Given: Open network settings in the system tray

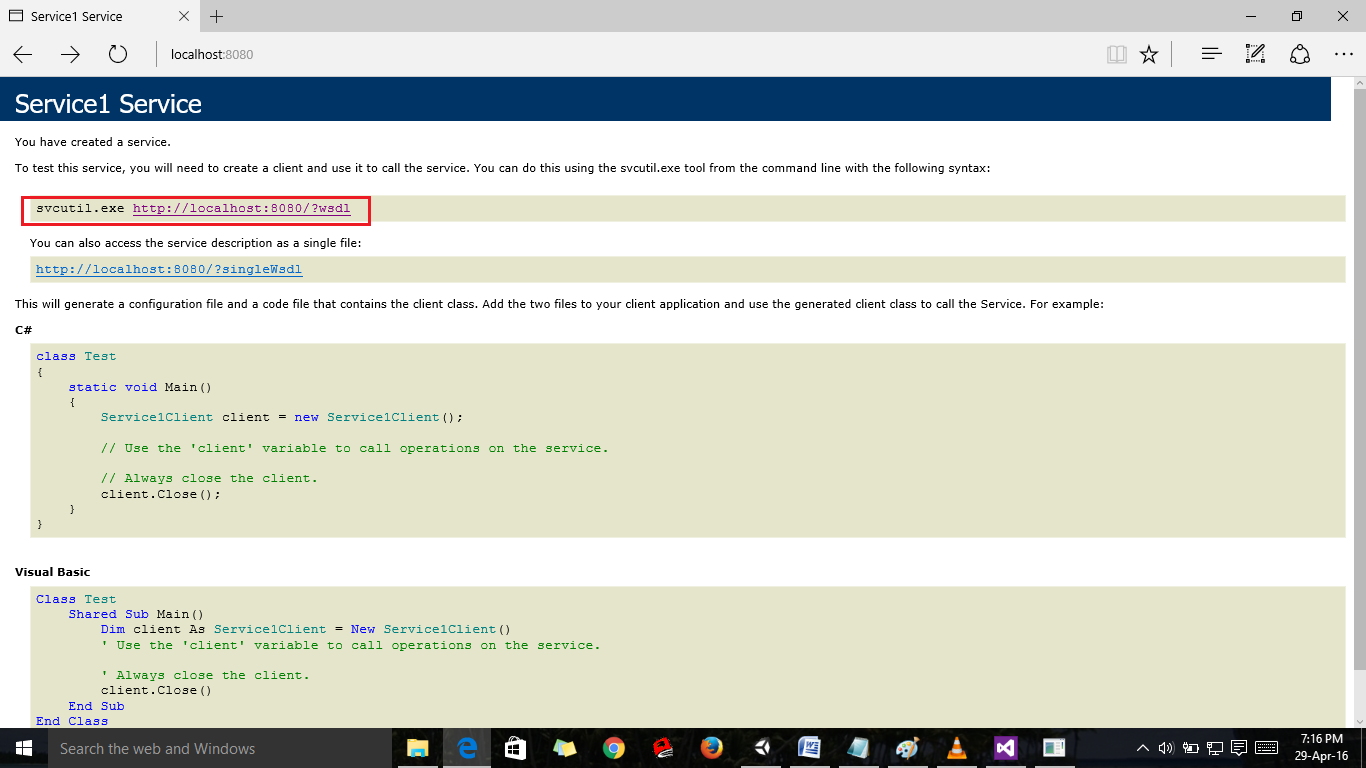Looking at the screenshot, I should coord(1215,748).
